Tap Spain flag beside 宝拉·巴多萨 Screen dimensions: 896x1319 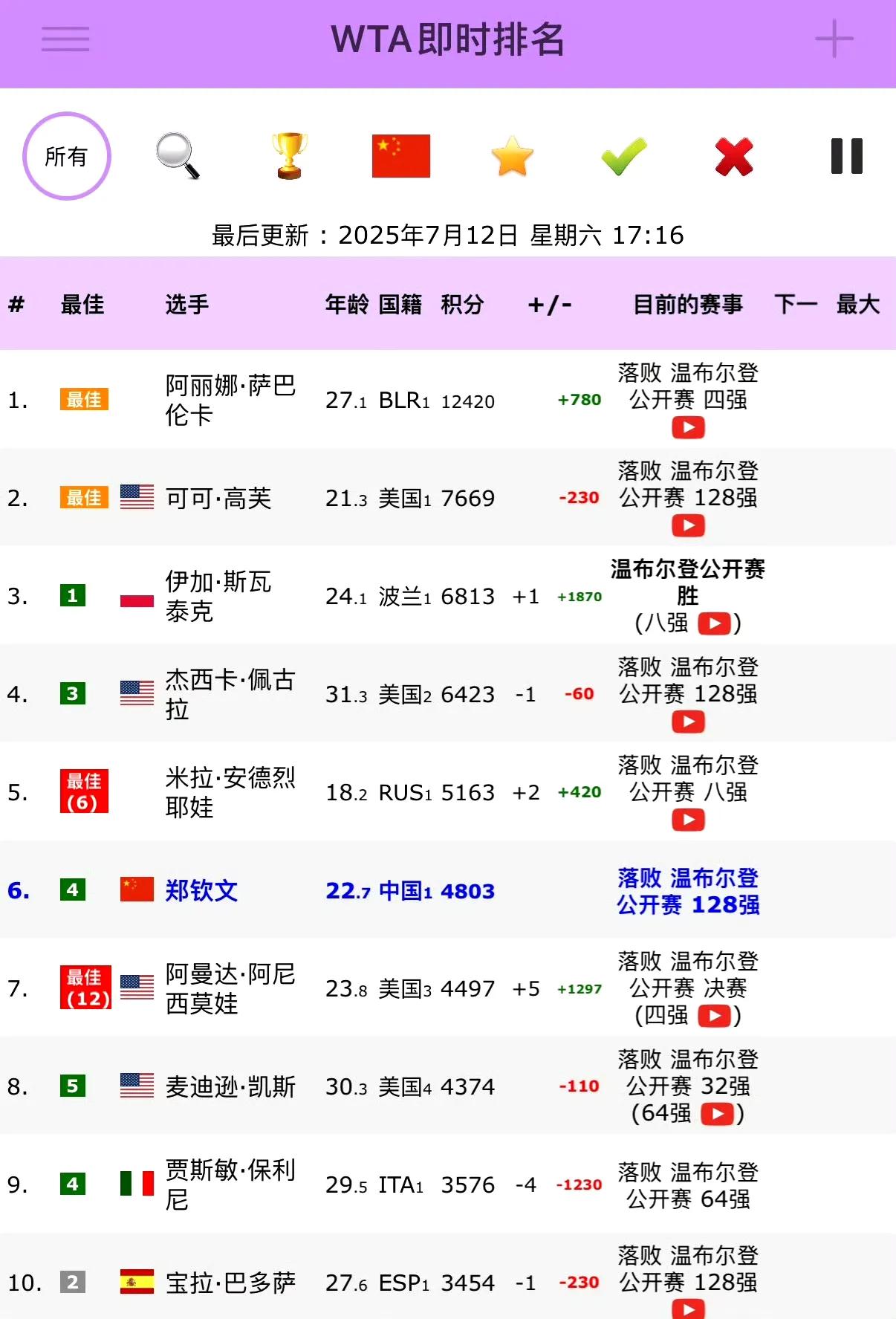[x=137, y=1282]
